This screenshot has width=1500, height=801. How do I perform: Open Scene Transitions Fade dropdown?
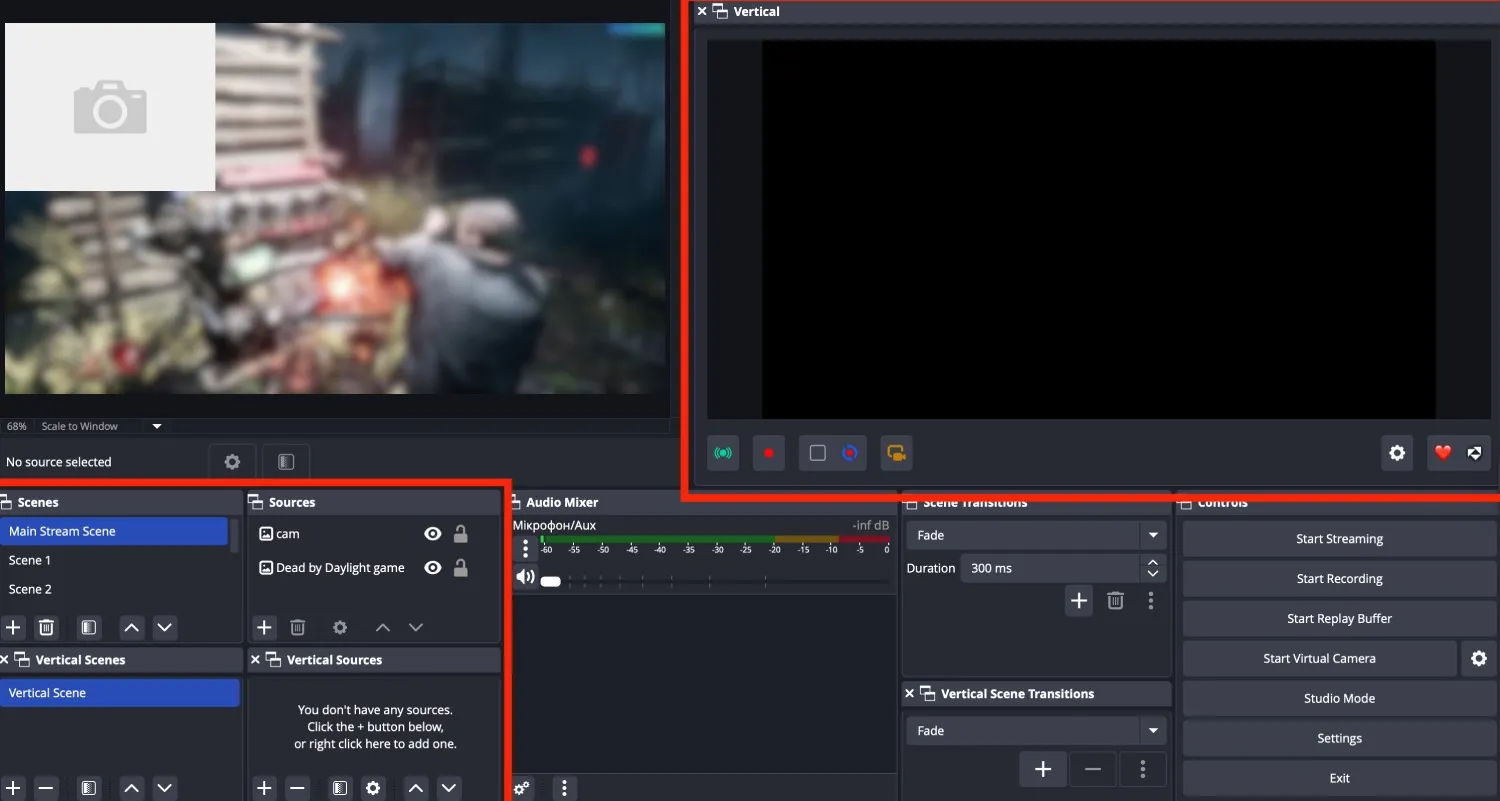coord(1037,535)
